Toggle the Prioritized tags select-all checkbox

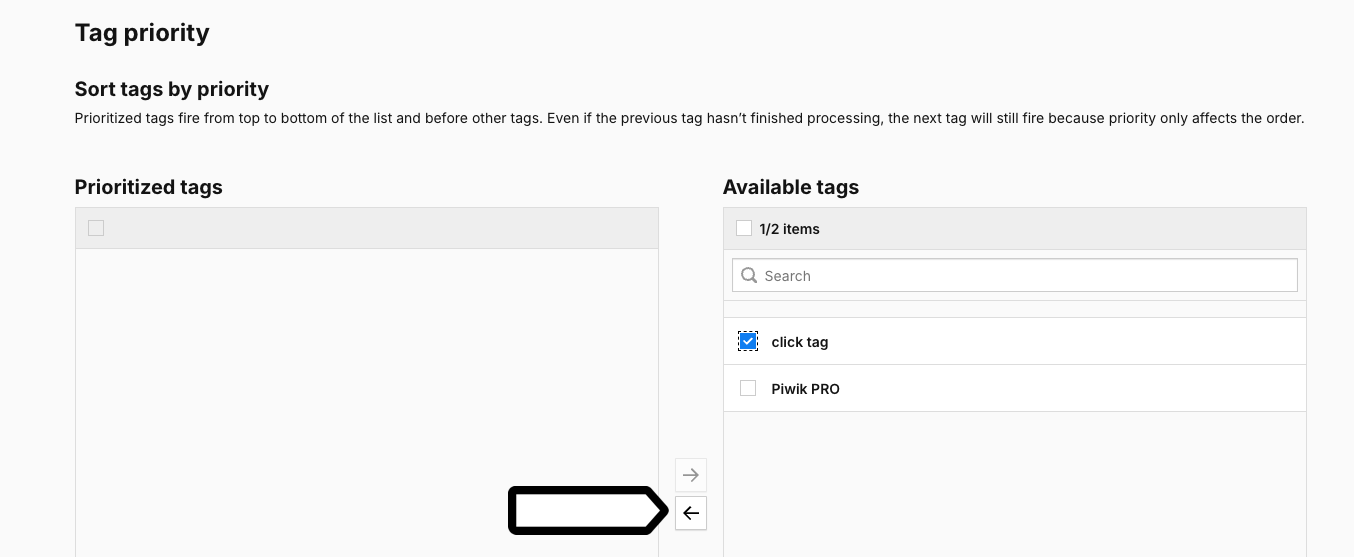click(96, 228)
